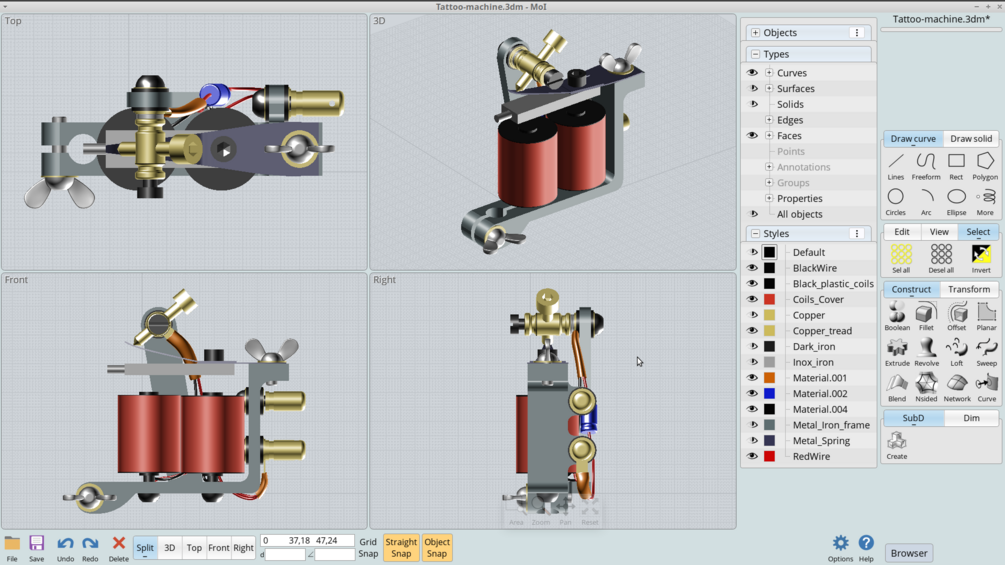This screenshot has width=1005, height=565.
Task: Click the Sel all icon
Action: [901, 259]
